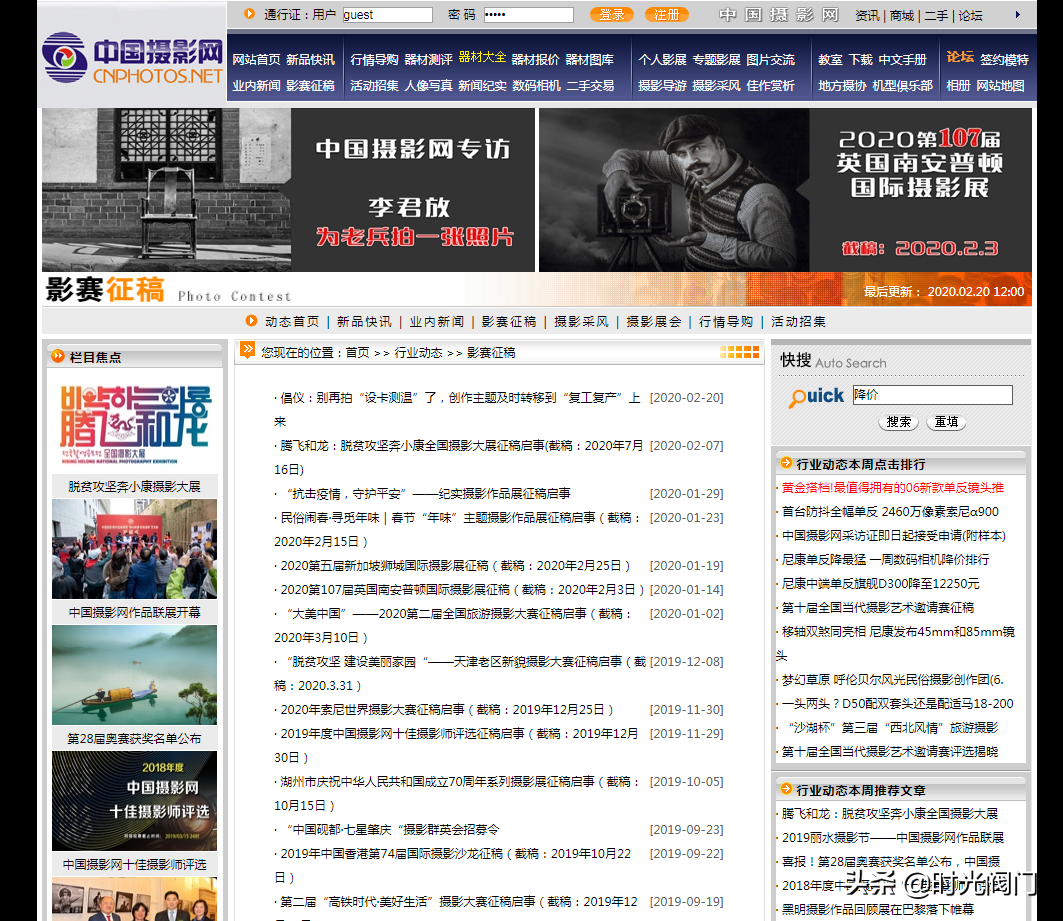This screenshot has width=1063, height=921.
Task: Open 行情导购 in the blue navigation
Action: tap(374, 60)
